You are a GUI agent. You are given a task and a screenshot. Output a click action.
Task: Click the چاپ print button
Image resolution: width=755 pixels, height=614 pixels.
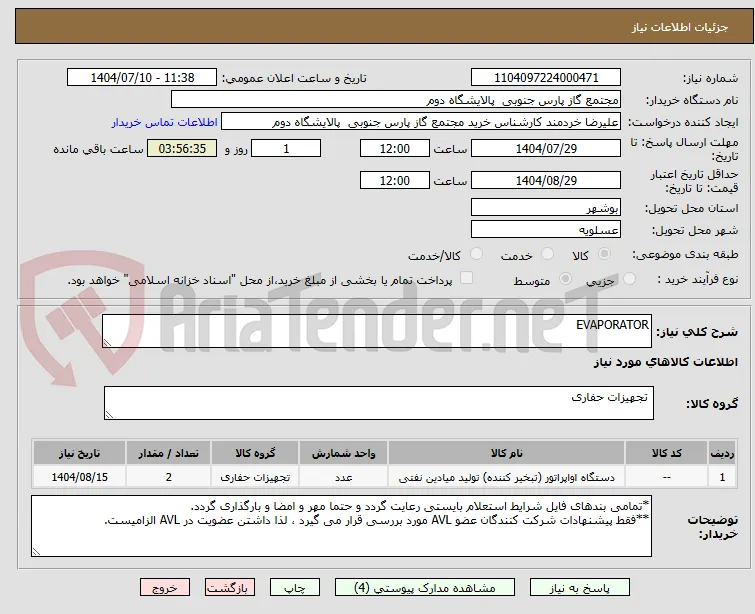(x=294, y=588)
